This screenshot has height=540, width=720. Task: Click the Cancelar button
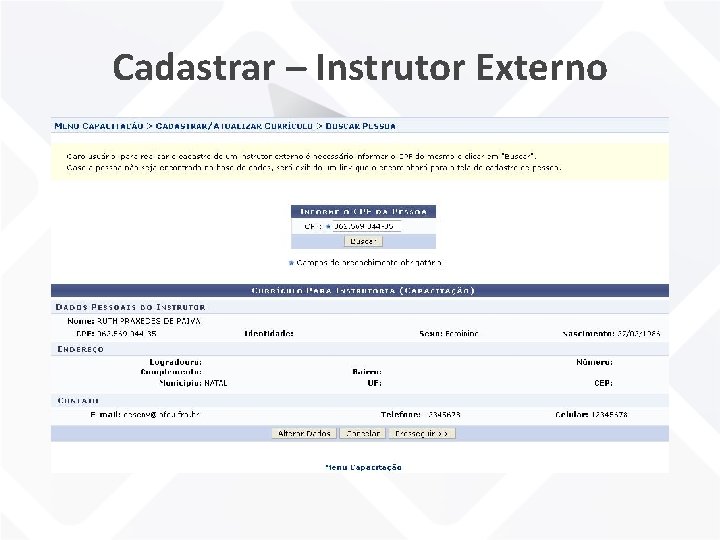[363, 433]
